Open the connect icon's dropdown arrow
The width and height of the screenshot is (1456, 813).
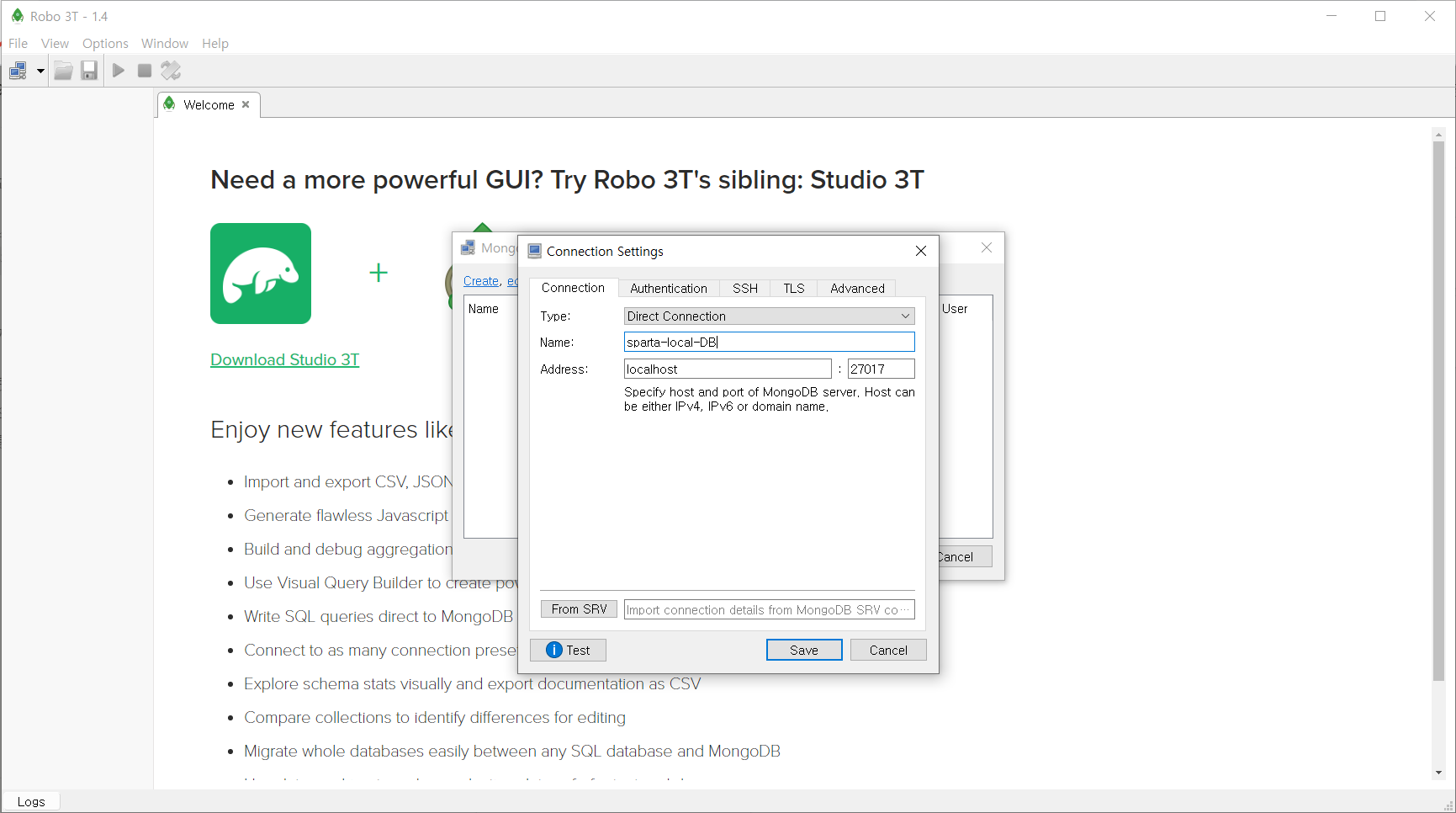[x=40, y=71]
